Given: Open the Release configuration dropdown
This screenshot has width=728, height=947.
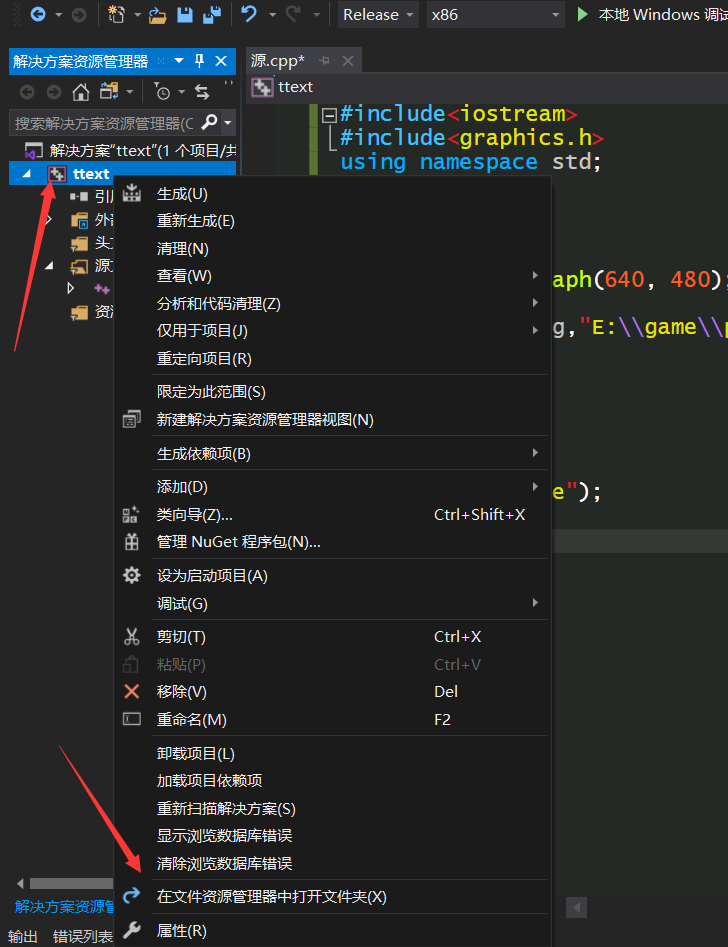Looking at the screenshot, I should click(378, 14).
